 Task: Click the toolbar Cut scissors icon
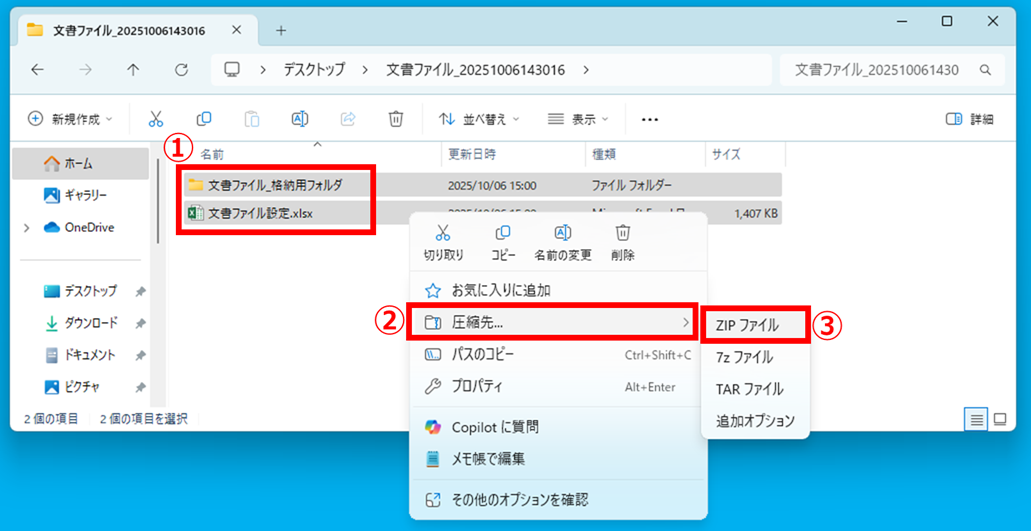point(156,119)
